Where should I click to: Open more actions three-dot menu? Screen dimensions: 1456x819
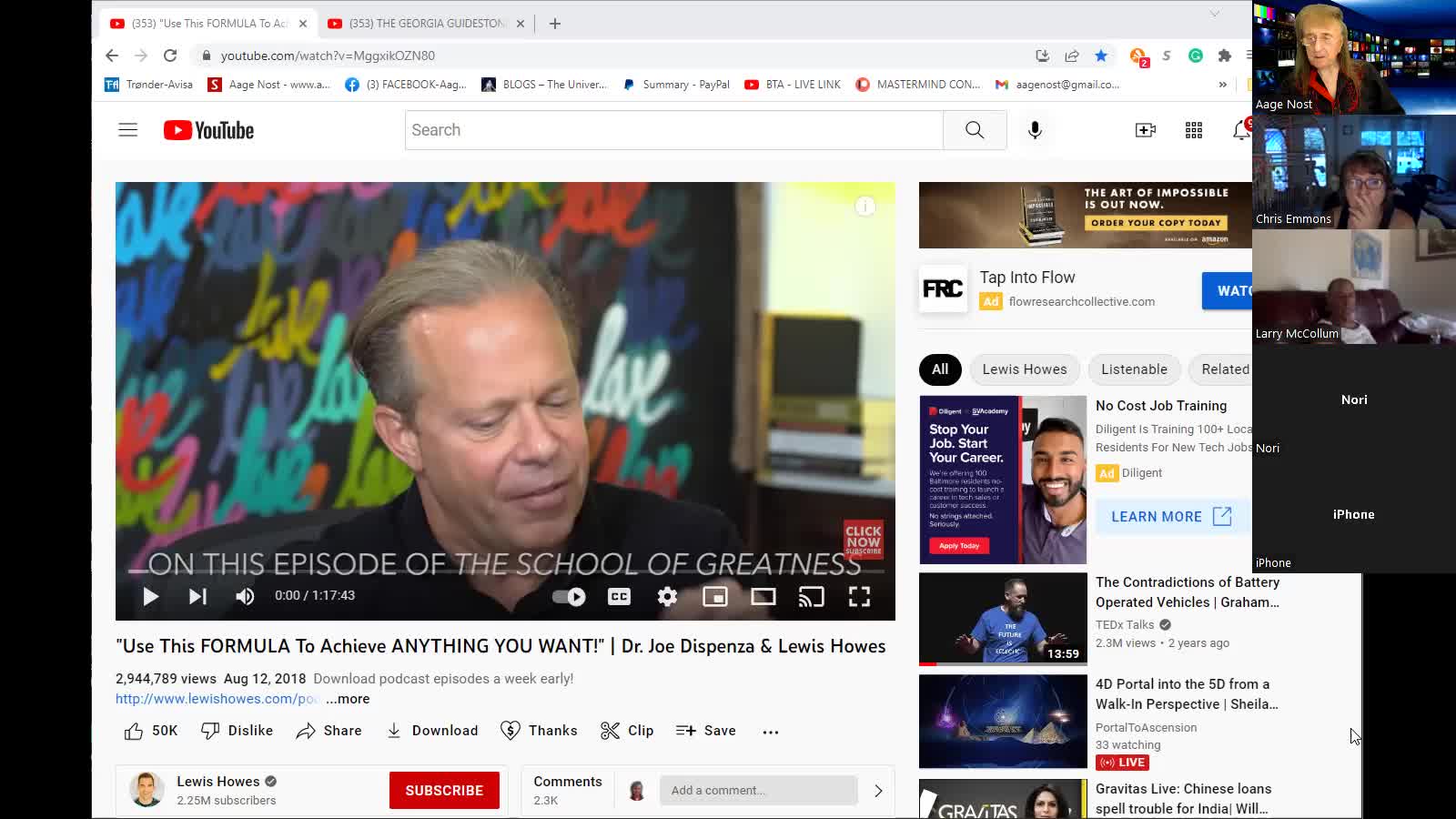pos(771,731)
